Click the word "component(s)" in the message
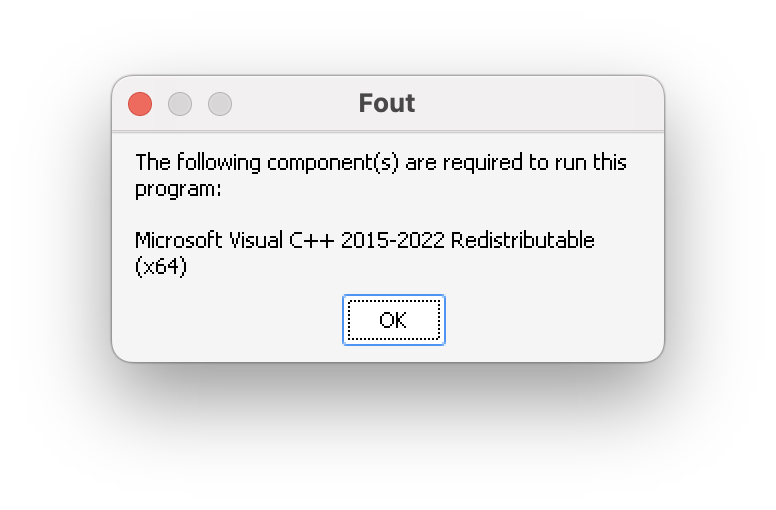The width and height of the screenshot is (776, 510). coord(333,163)
